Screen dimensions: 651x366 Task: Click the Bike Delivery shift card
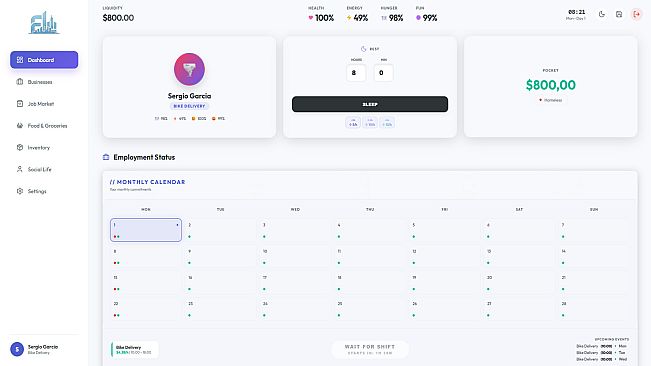point(134,350)
